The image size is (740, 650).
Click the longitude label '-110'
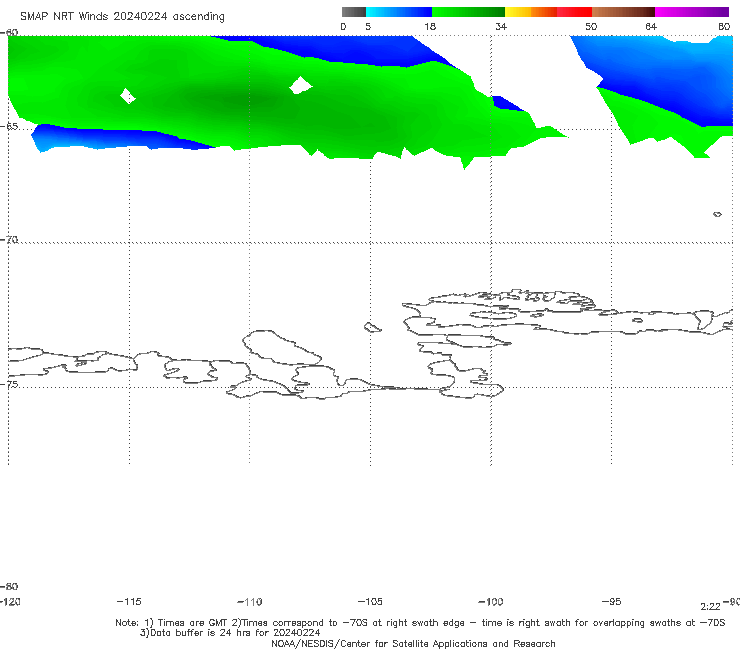(250, 602)
